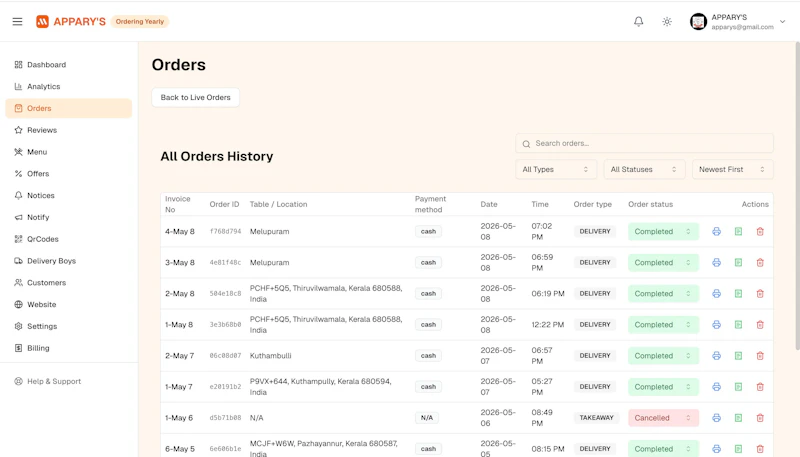
Task: Print order 3-May 8
Action: (x=716, y=263)
